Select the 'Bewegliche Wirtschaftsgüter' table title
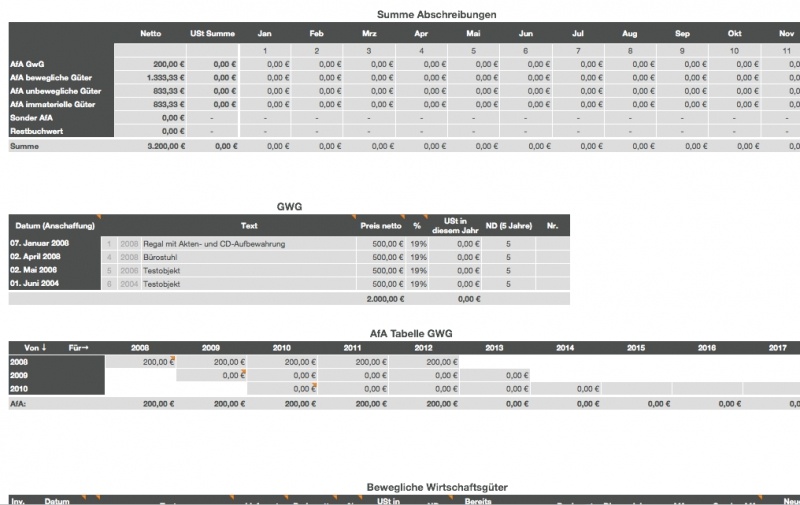 tap(437, 486)
